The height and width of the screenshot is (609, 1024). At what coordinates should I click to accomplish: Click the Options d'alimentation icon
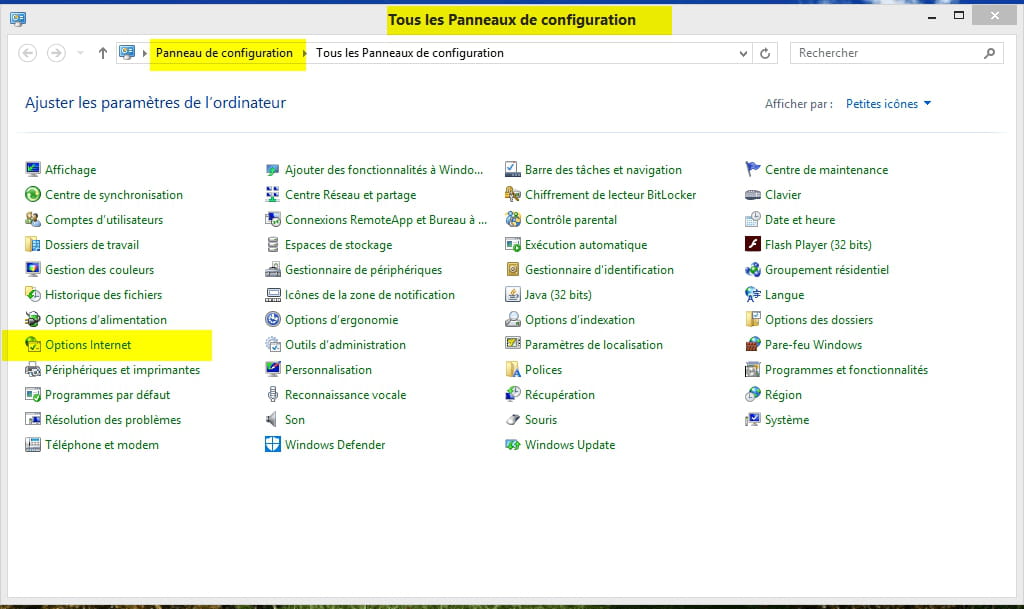pyautogui.click(x=33, y=319)
